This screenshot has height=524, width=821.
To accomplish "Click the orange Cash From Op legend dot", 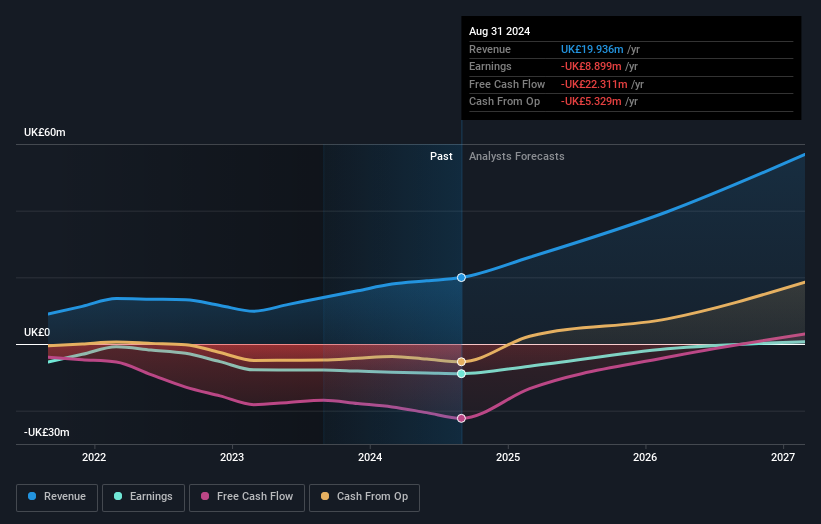I will [325, 496].
